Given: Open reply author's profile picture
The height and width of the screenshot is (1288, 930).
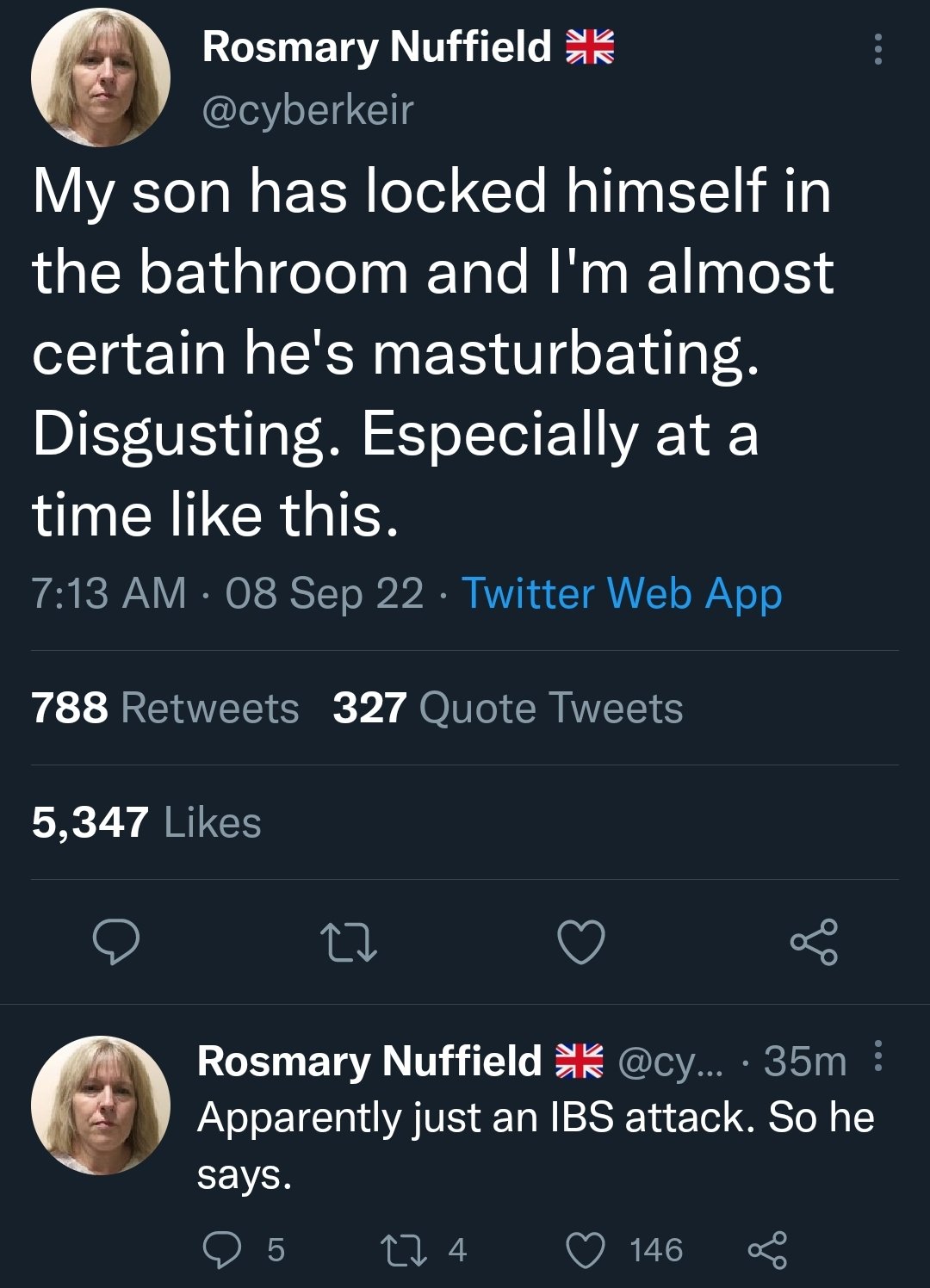Looking at the screenshot, I should pos(101,1105).
